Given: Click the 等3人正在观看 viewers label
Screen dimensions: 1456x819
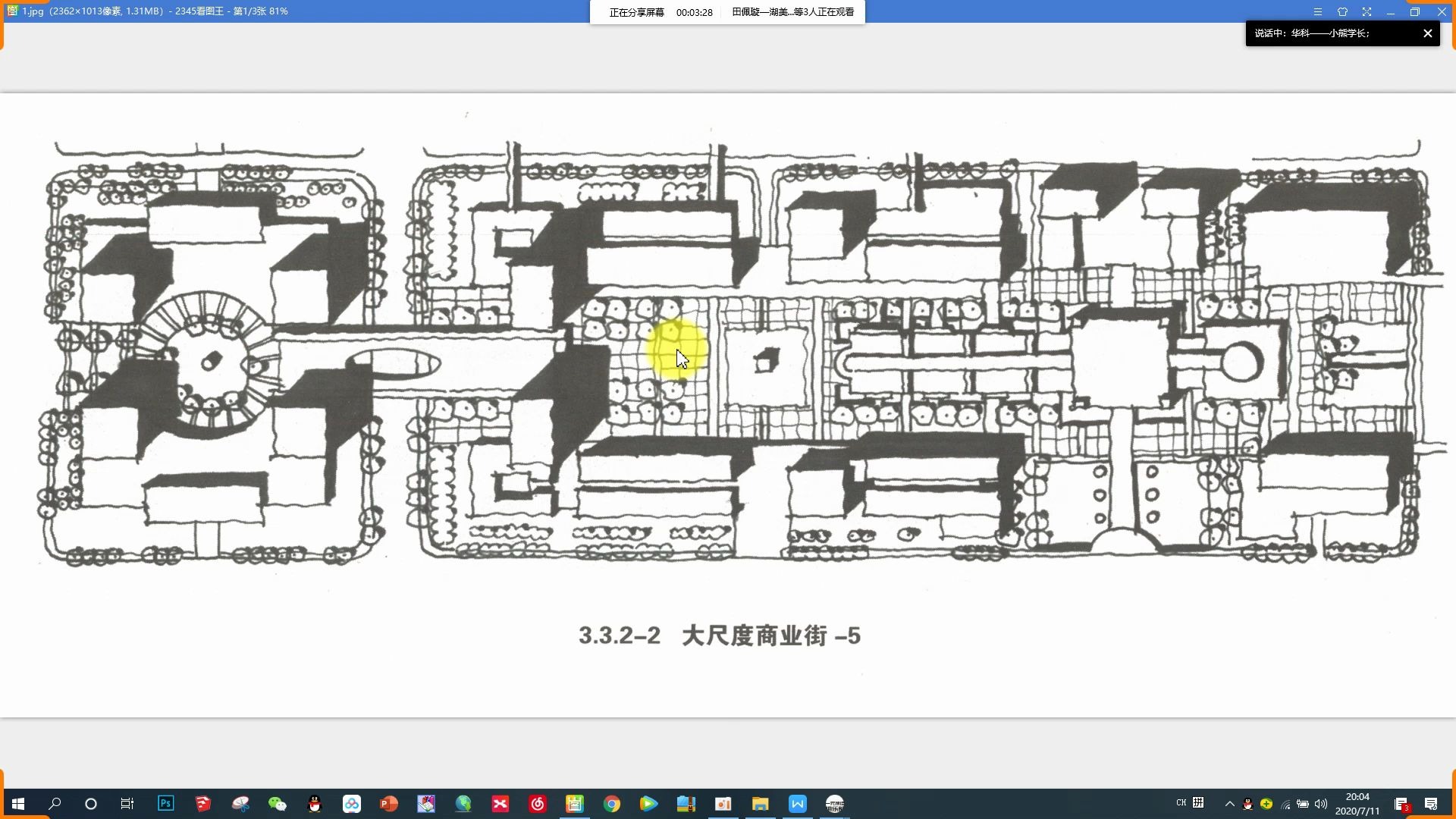Looking at the screenshot, I should coord(792,11).
